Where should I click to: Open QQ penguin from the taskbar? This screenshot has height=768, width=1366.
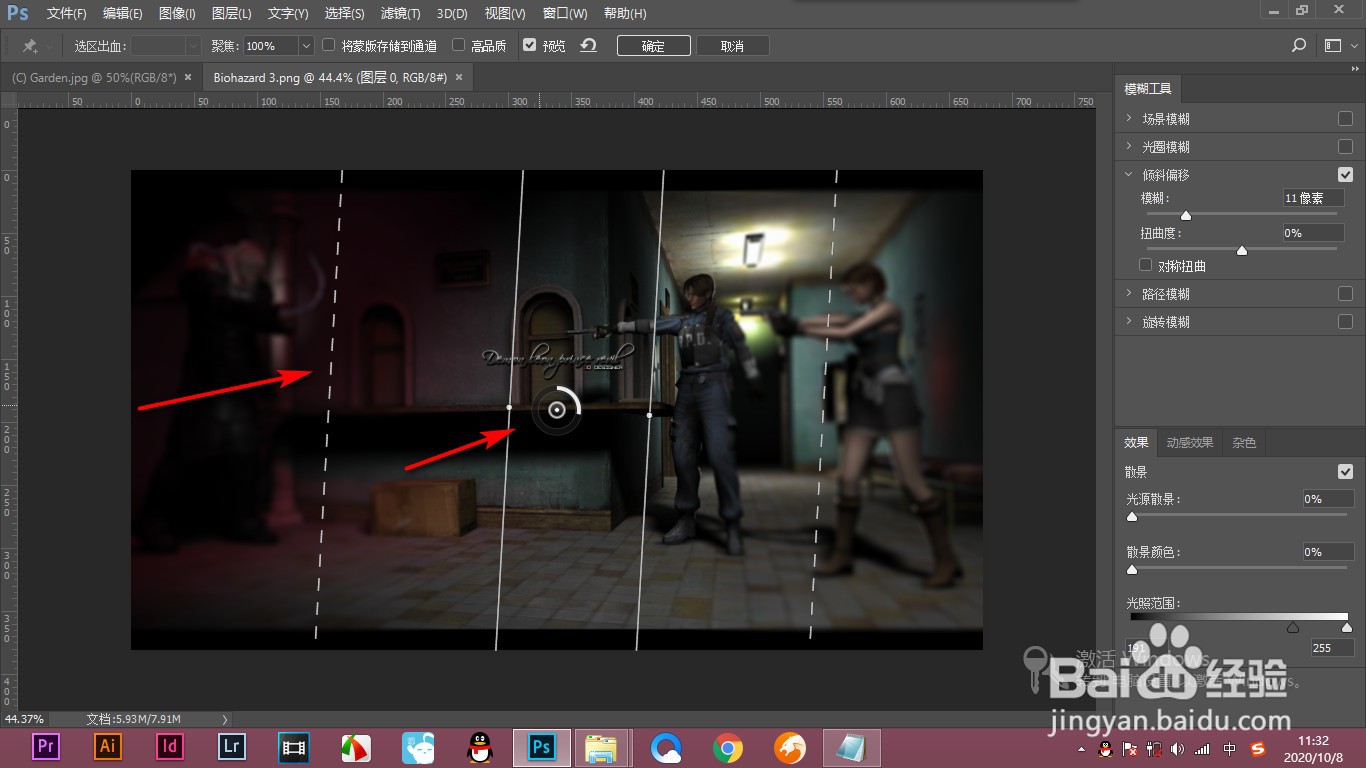[x=480, y=747]
